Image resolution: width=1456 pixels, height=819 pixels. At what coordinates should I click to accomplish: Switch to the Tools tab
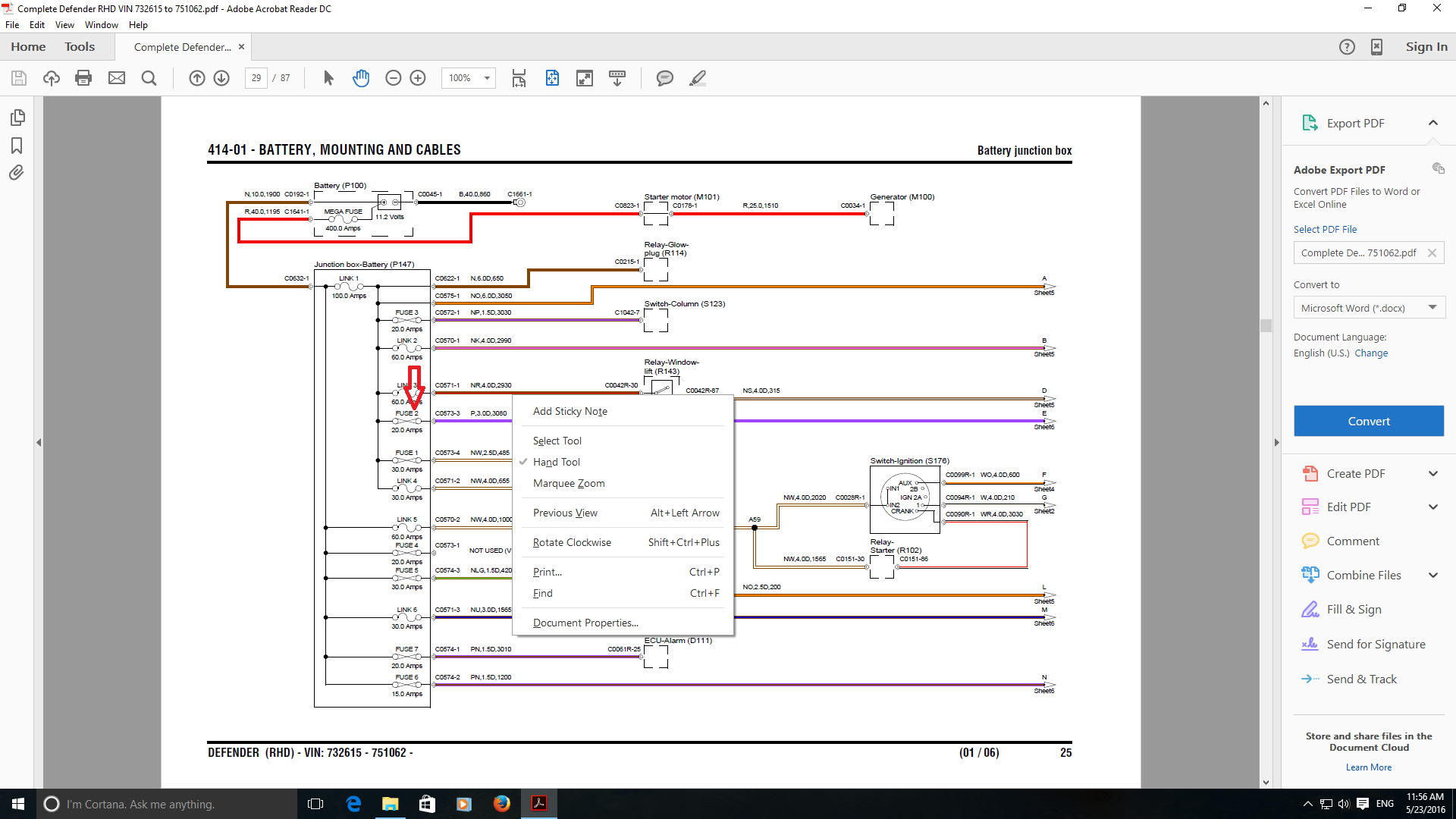(x=80, y=47)
